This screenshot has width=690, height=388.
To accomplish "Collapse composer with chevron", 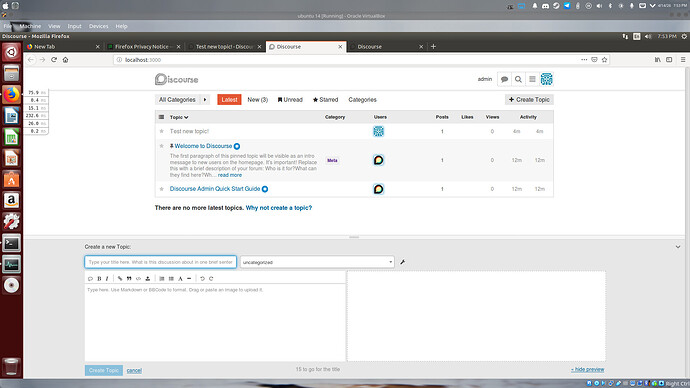I will pos(678,247).
